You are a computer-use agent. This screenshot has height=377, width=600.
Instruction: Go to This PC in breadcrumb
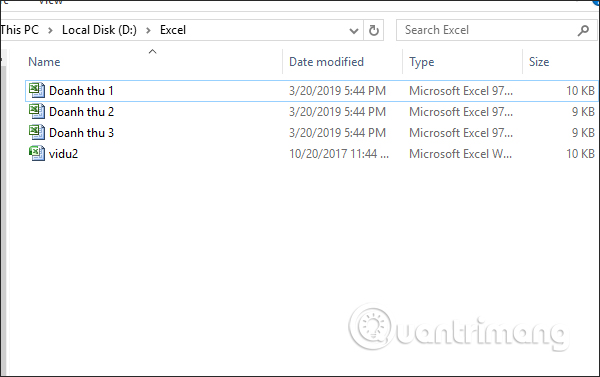tap(20, 30)
